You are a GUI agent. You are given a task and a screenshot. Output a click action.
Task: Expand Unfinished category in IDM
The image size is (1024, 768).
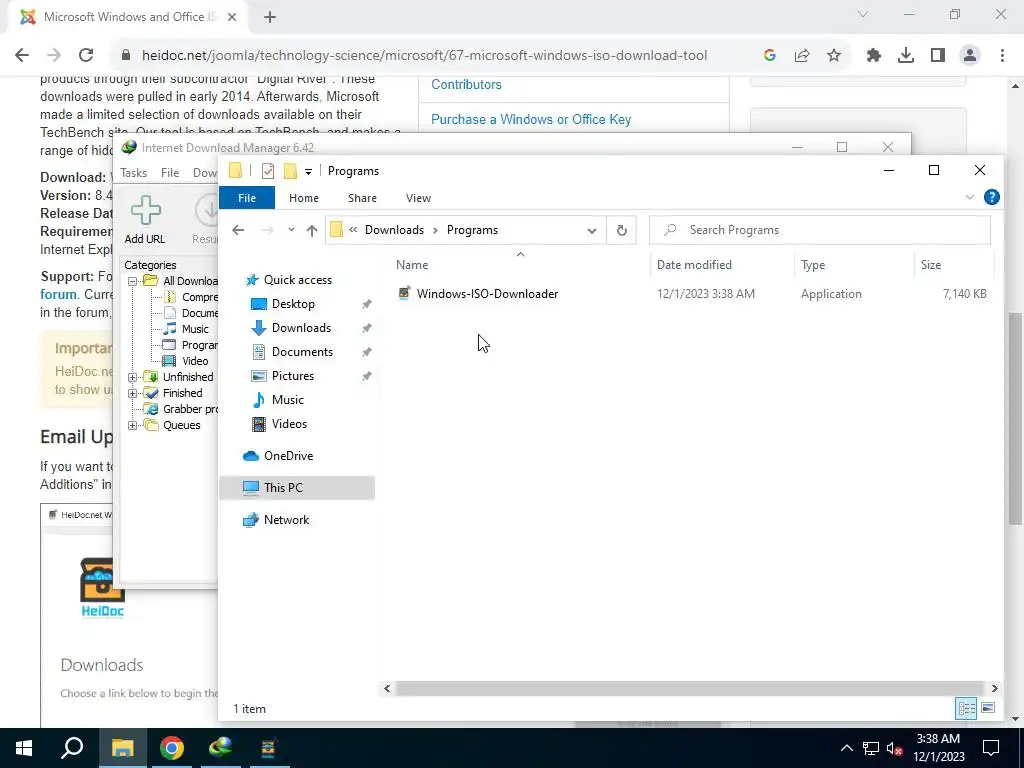pos(133,377)
